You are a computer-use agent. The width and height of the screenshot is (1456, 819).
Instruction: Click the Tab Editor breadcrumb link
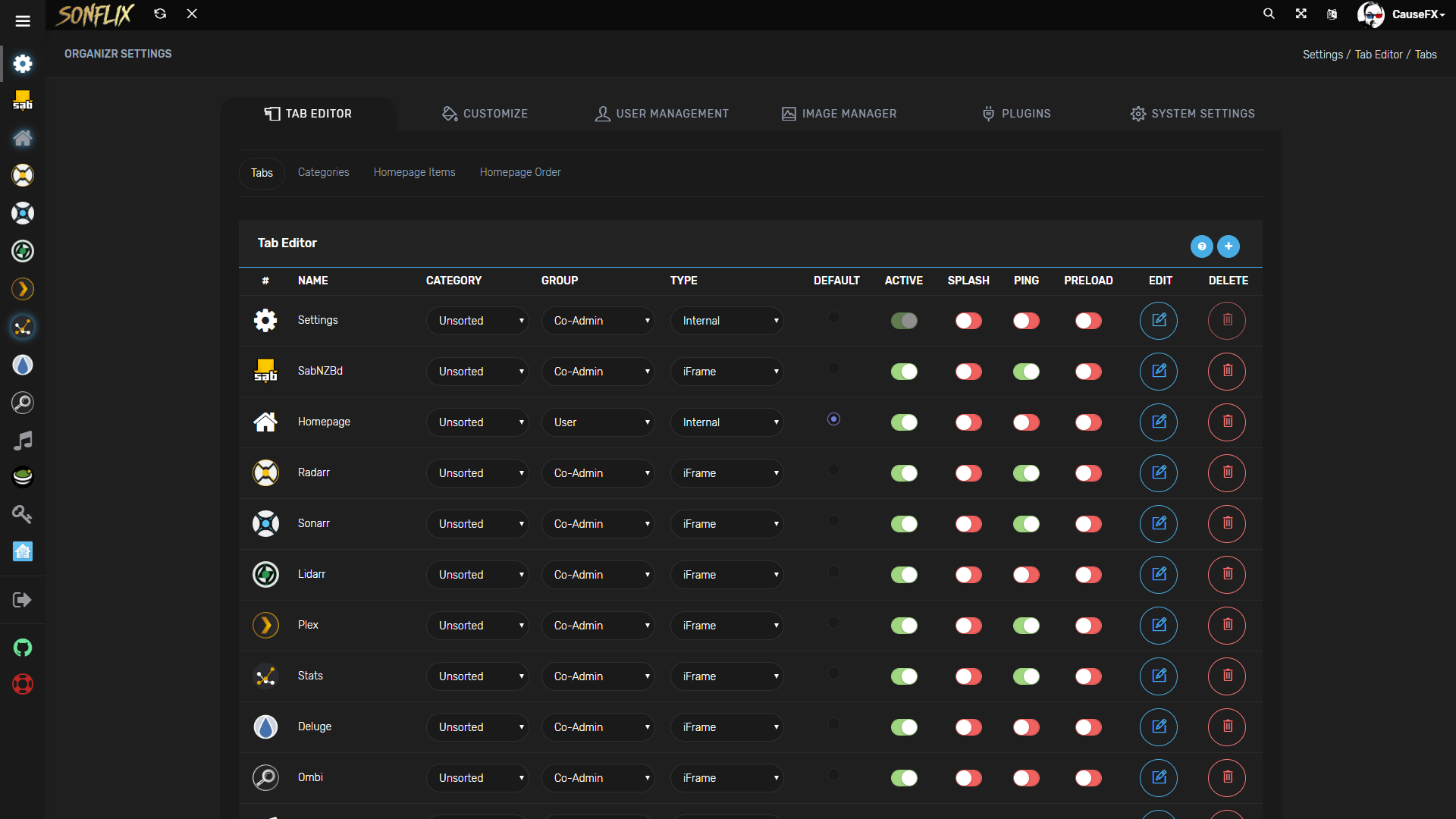[1378, 55]
